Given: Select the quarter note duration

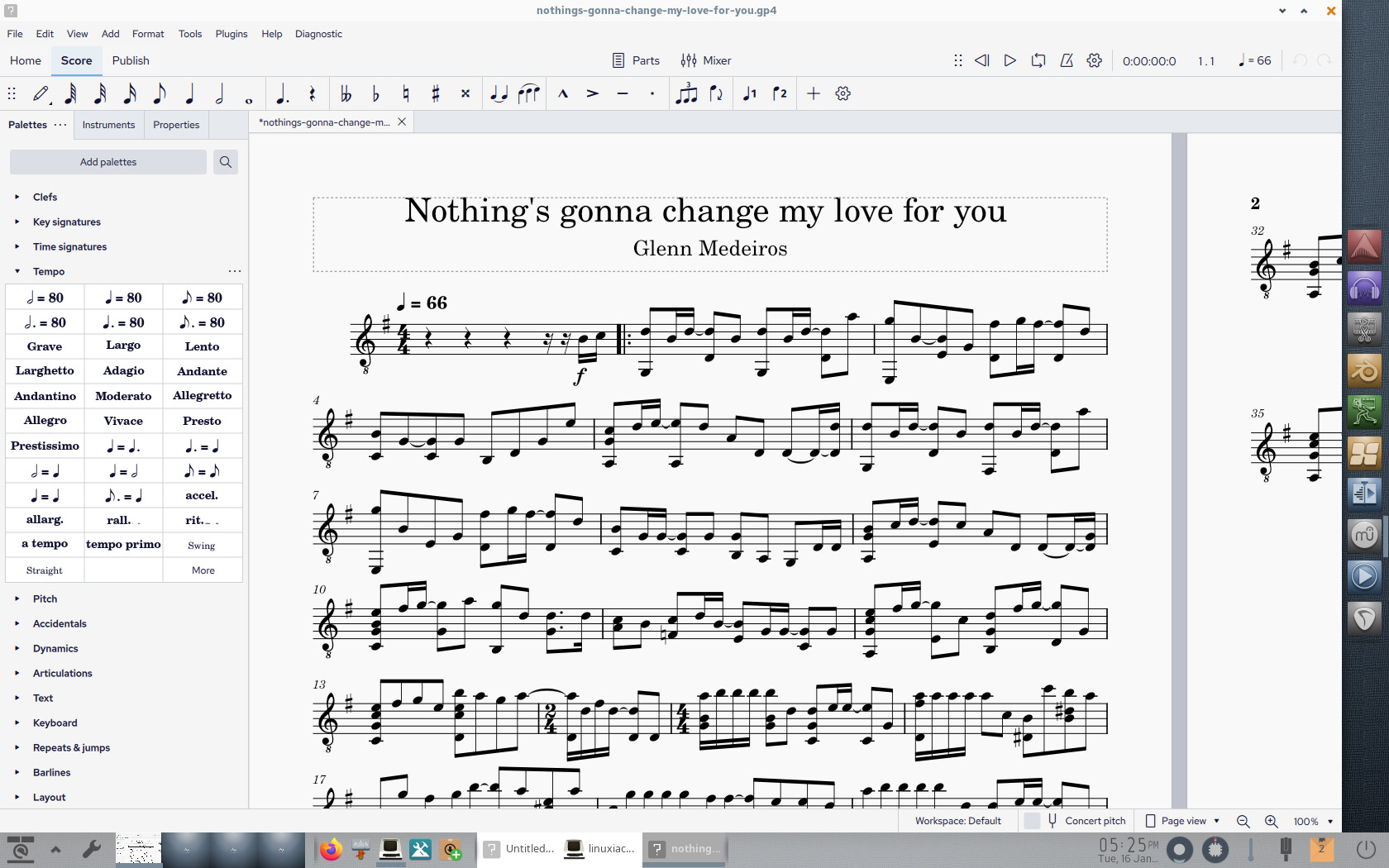Looking at the screenshot, I should (x=190, y=93).
